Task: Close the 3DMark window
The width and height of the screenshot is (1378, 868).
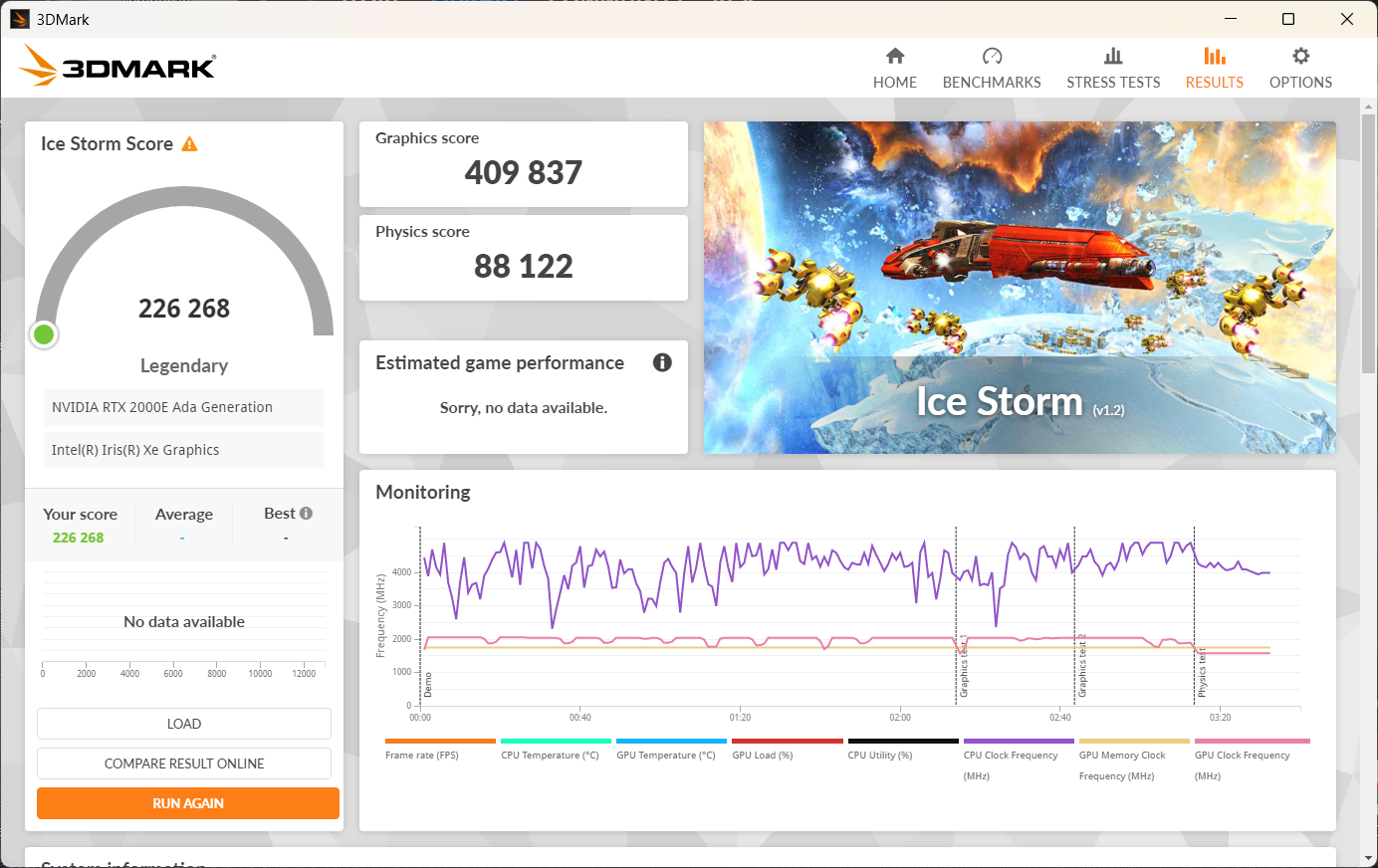Action: click(x=1347, y=19)
